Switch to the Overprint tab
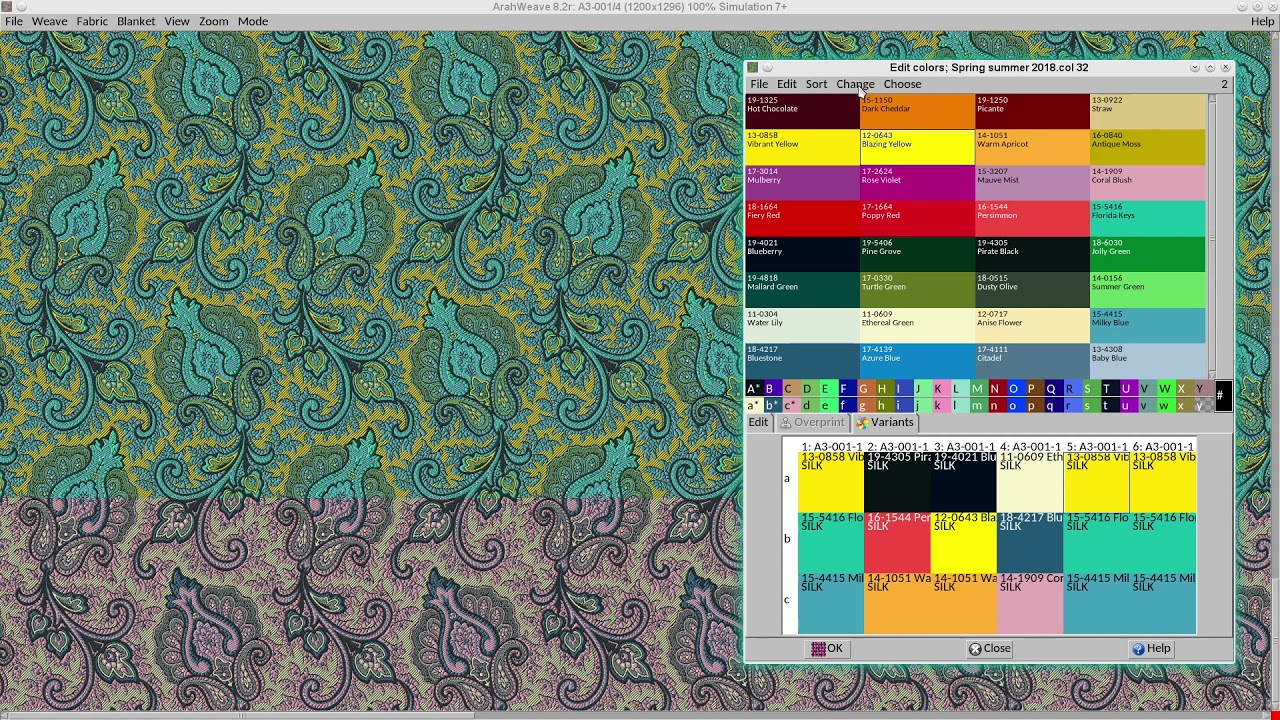Image resolution: width=1280 pixels, height=720 pixels. tap(812, 422)
